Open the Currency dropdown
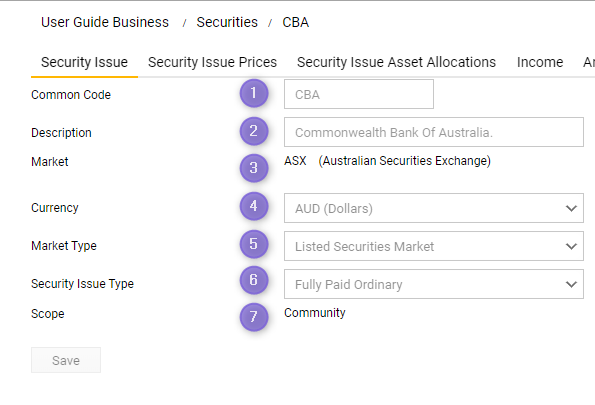This screenshot has height=405, width=595. click(434, 208)
